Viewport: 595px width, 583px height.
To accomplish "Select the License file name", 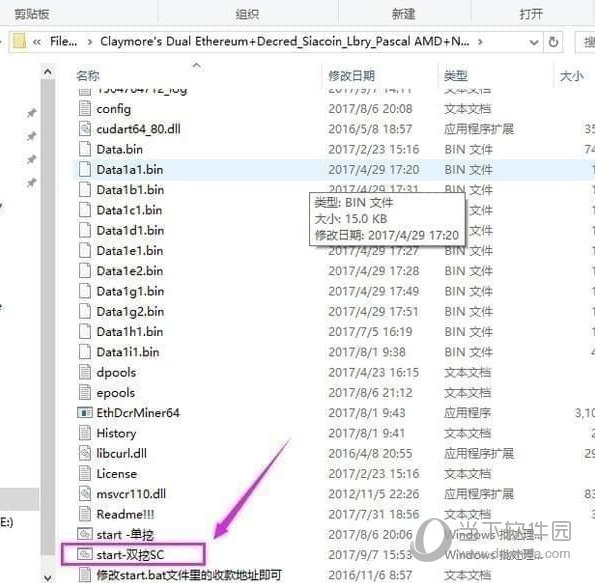I will point(116,474).
